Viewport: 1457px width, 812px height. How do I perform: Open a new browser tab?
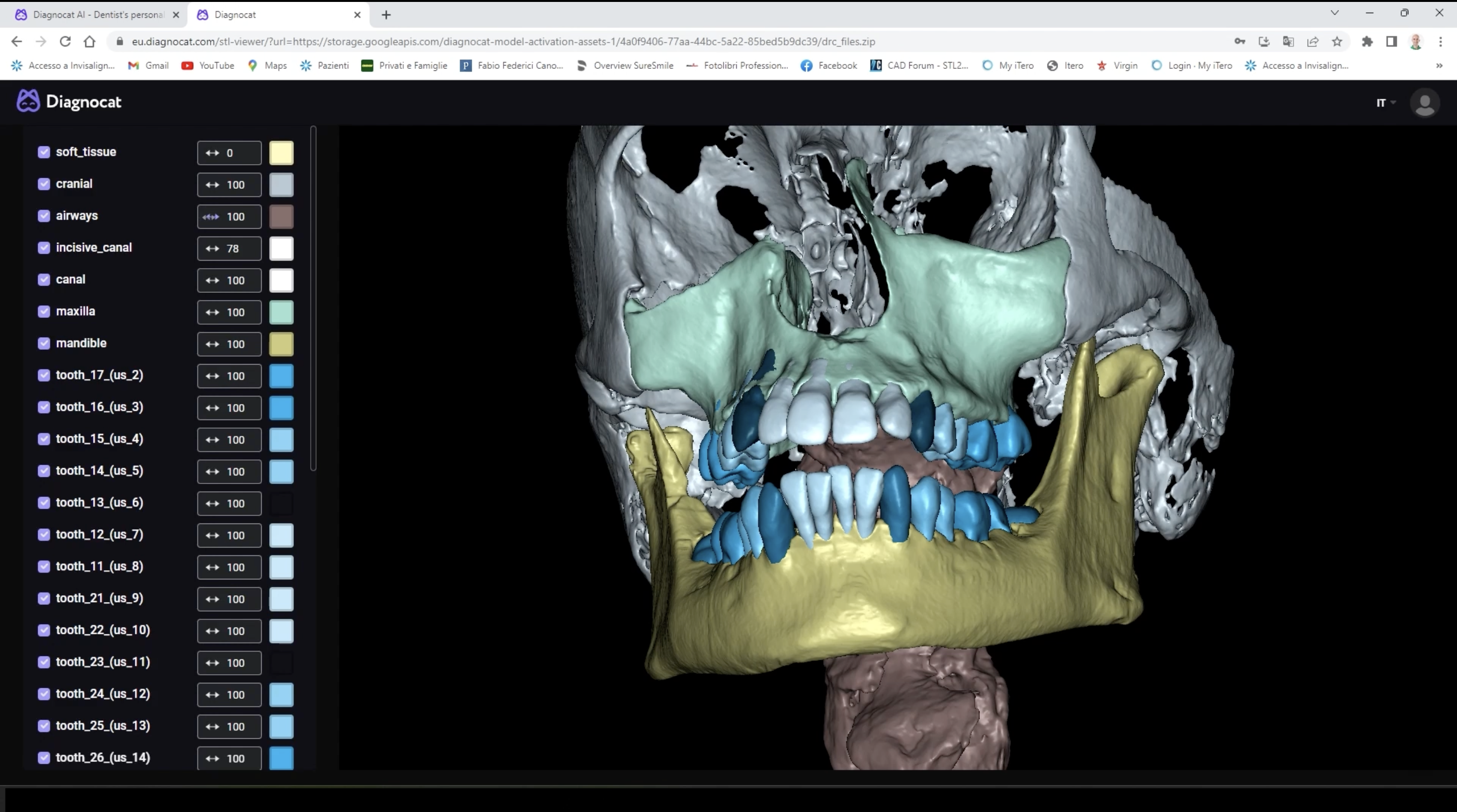[x=386, y=15]
